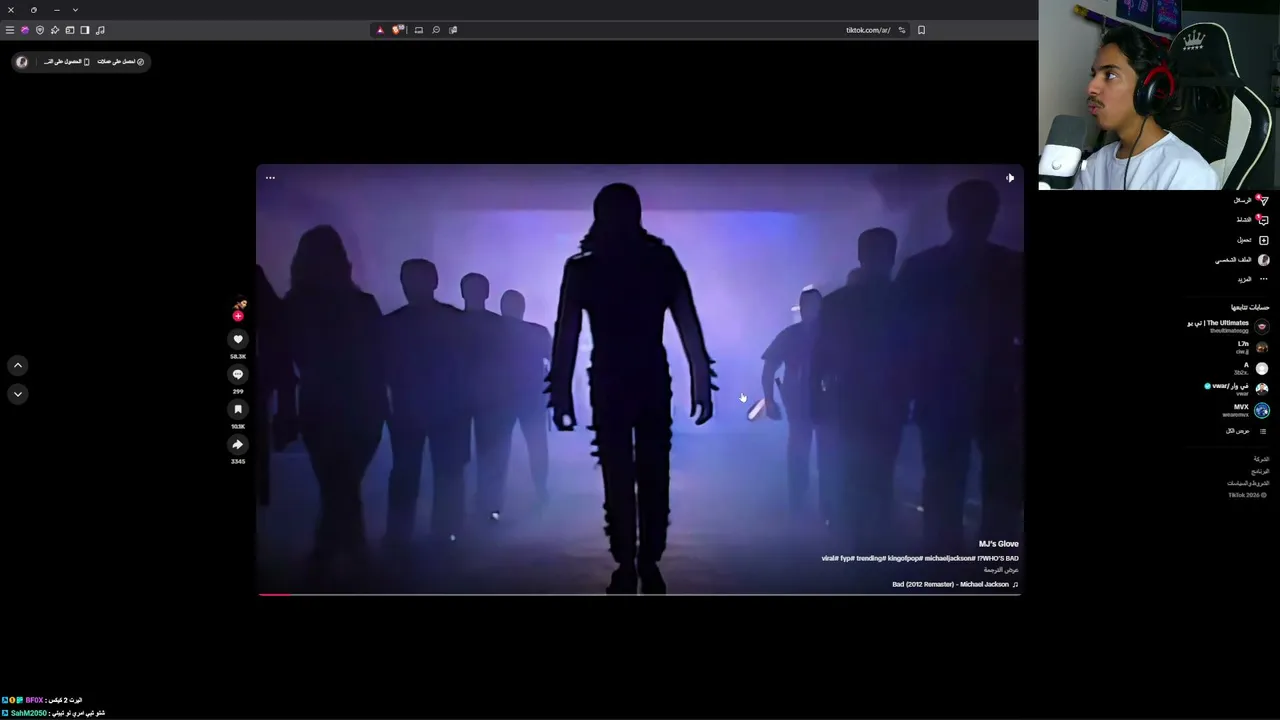This screenshot has width=1280, height=720.
Task: Click the get the app button in the floating pill
Action: (67, 62)
